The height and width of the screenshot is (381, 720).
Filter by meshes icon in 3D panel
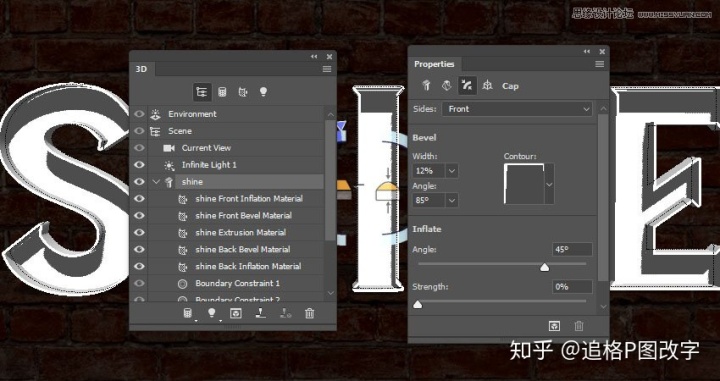pos(222,92)
